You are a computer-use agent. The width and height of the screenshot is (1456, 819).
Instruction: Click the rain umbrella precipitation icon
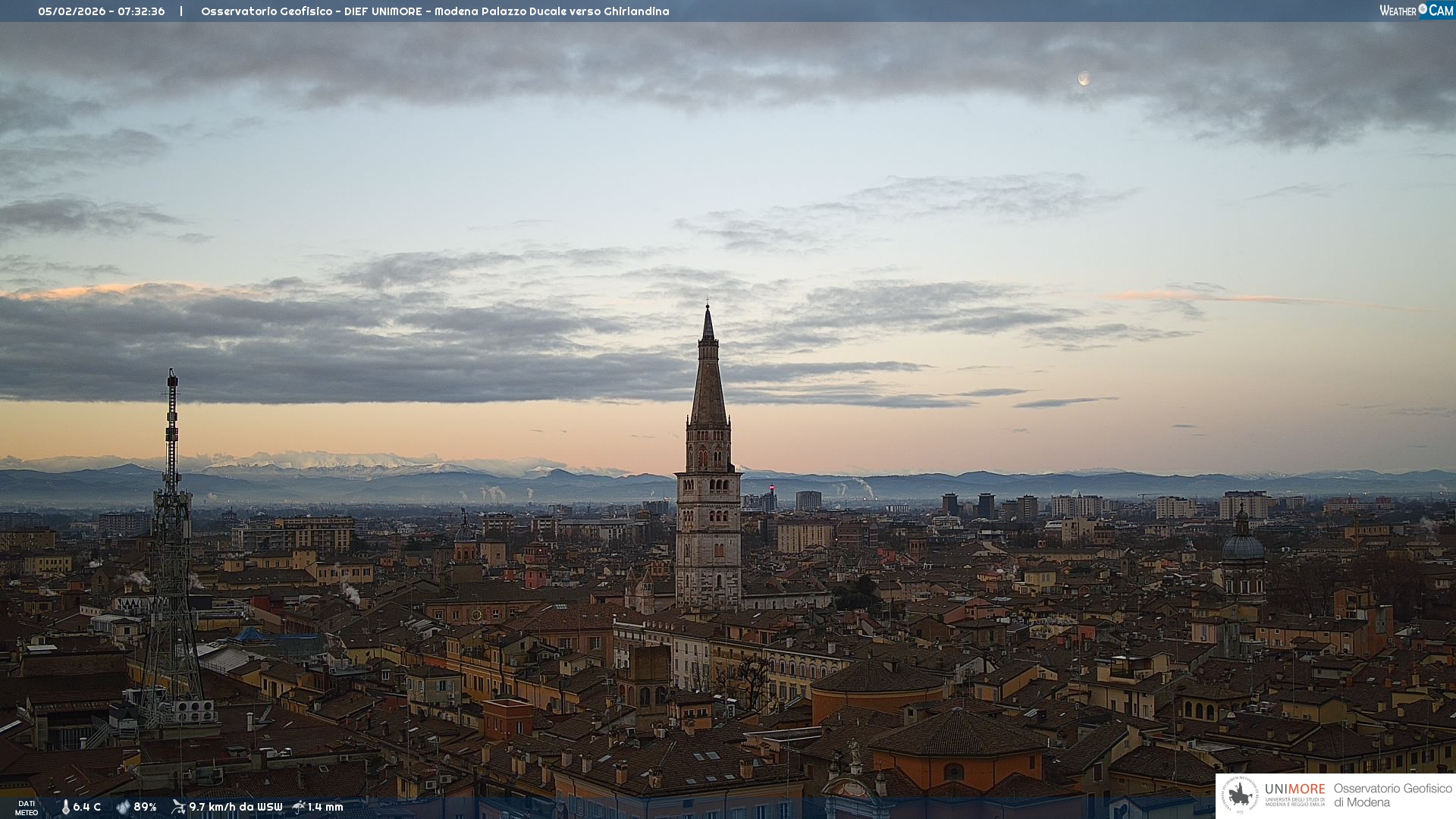298,807
